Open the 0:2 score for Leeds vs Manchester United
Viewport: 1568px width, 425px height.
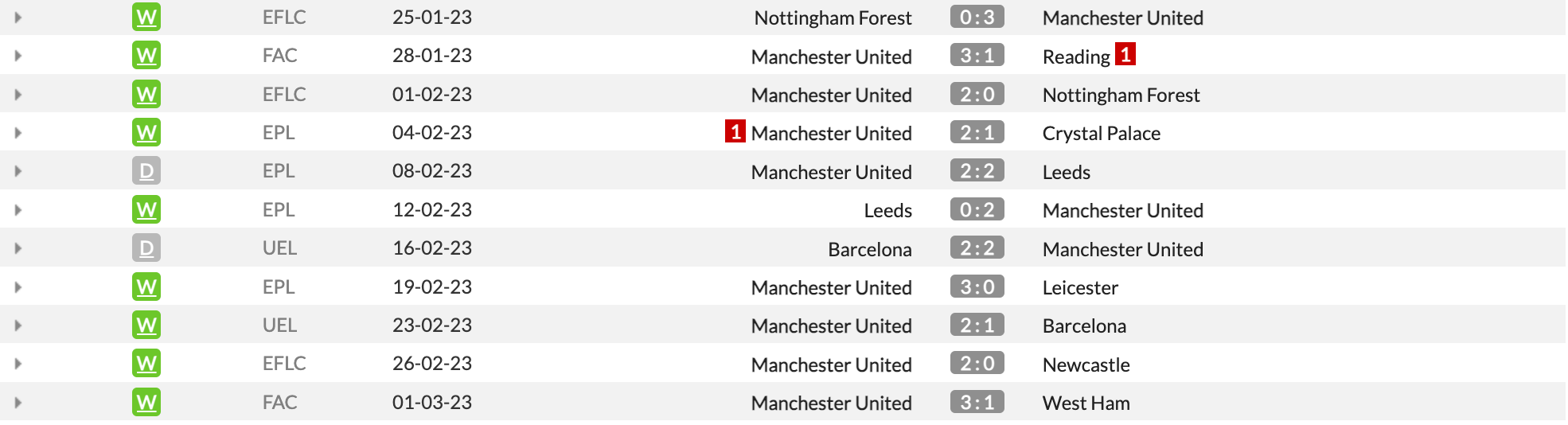click(x=977, y=209)
